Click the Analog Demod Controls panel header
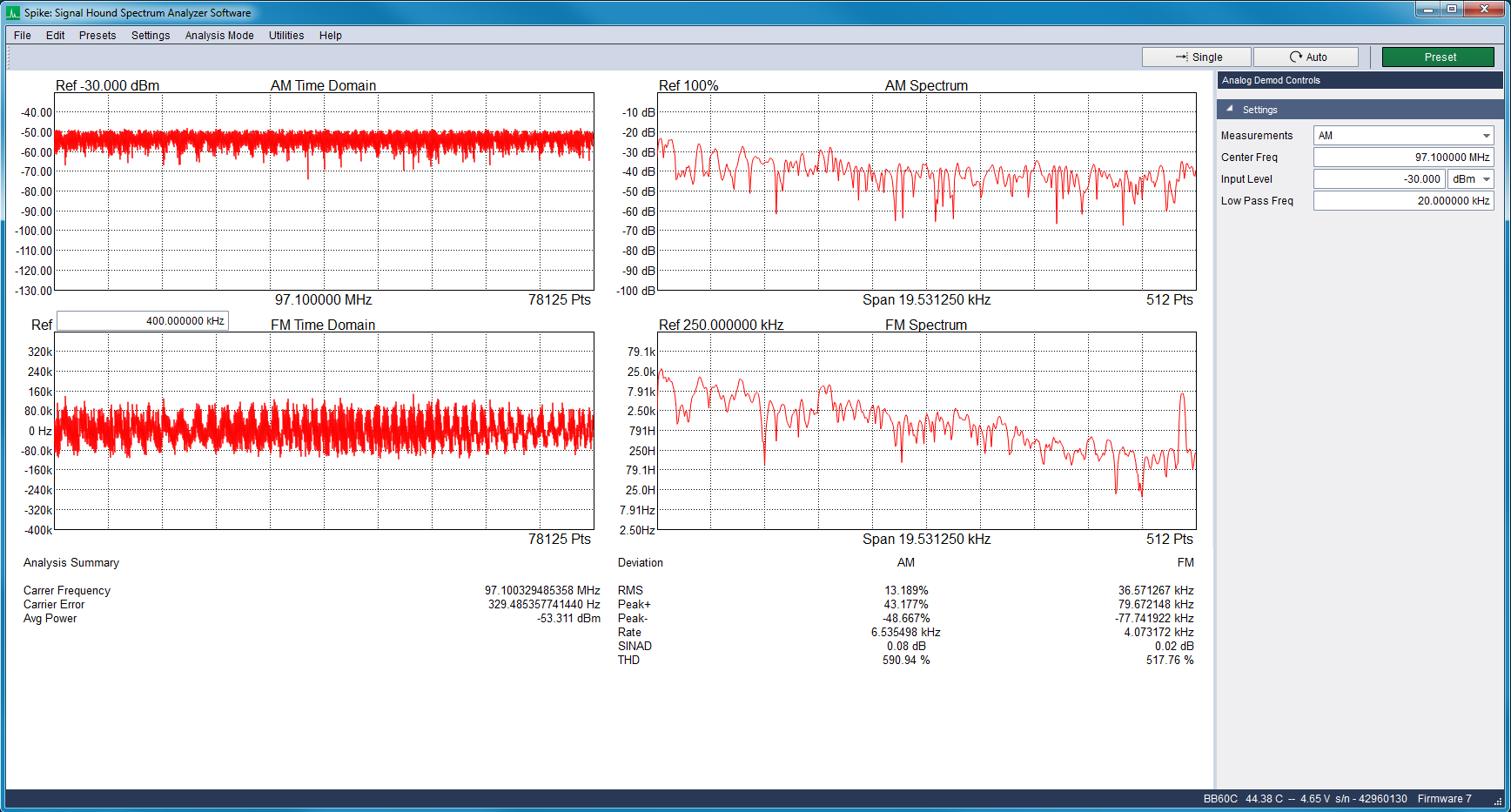This screenshot has height=812, width=1511. pos(1271,79)
